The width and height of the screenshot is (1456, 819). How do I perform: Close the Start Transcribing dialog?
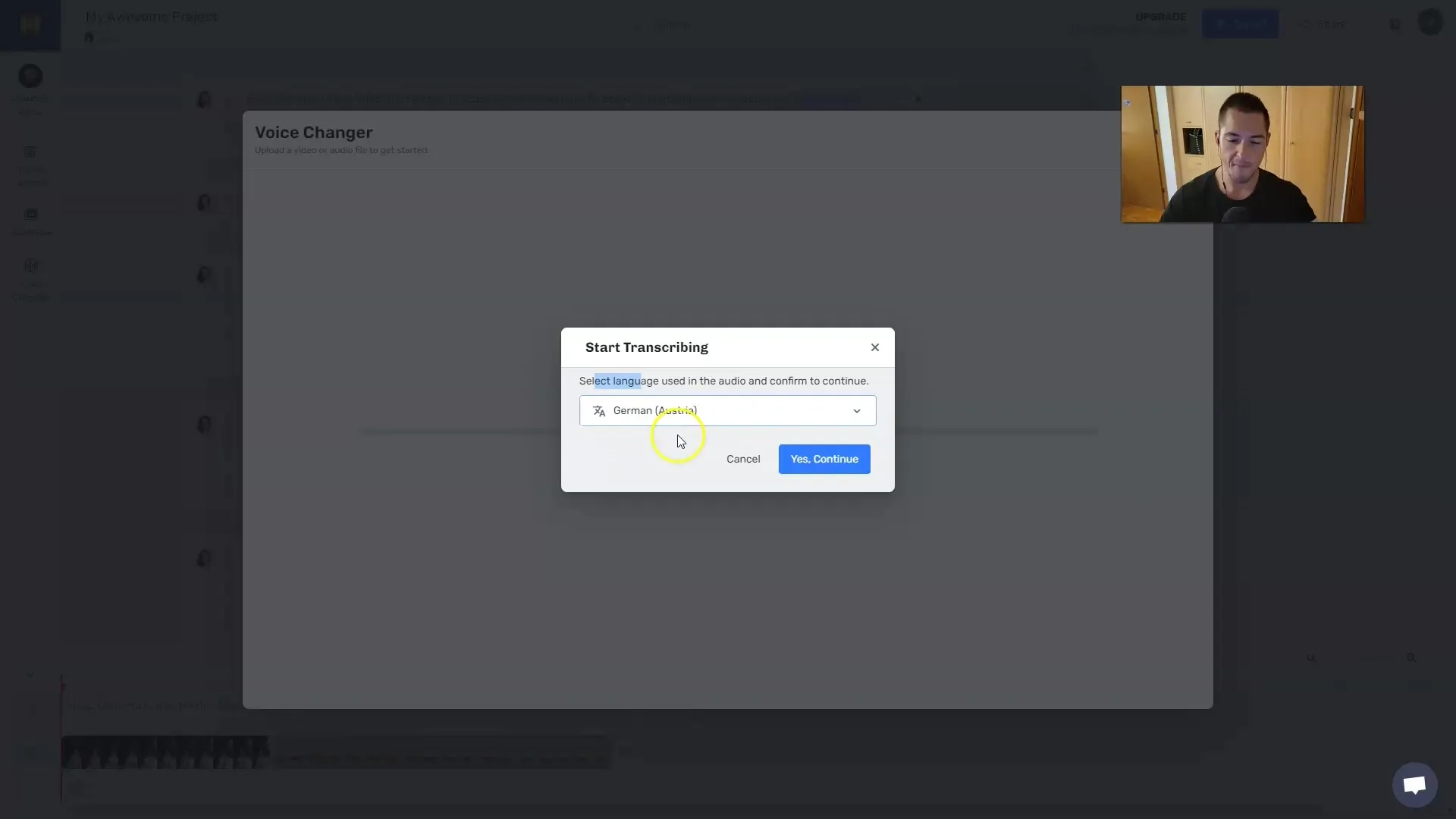(x=875, y=347)
